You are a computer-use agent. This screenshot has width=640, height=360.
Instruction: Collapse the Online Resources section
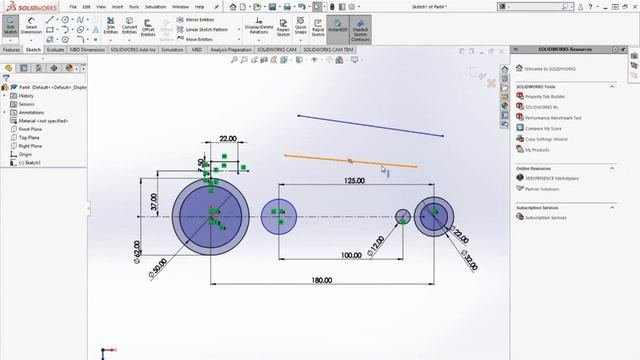[x=612, y=168]
